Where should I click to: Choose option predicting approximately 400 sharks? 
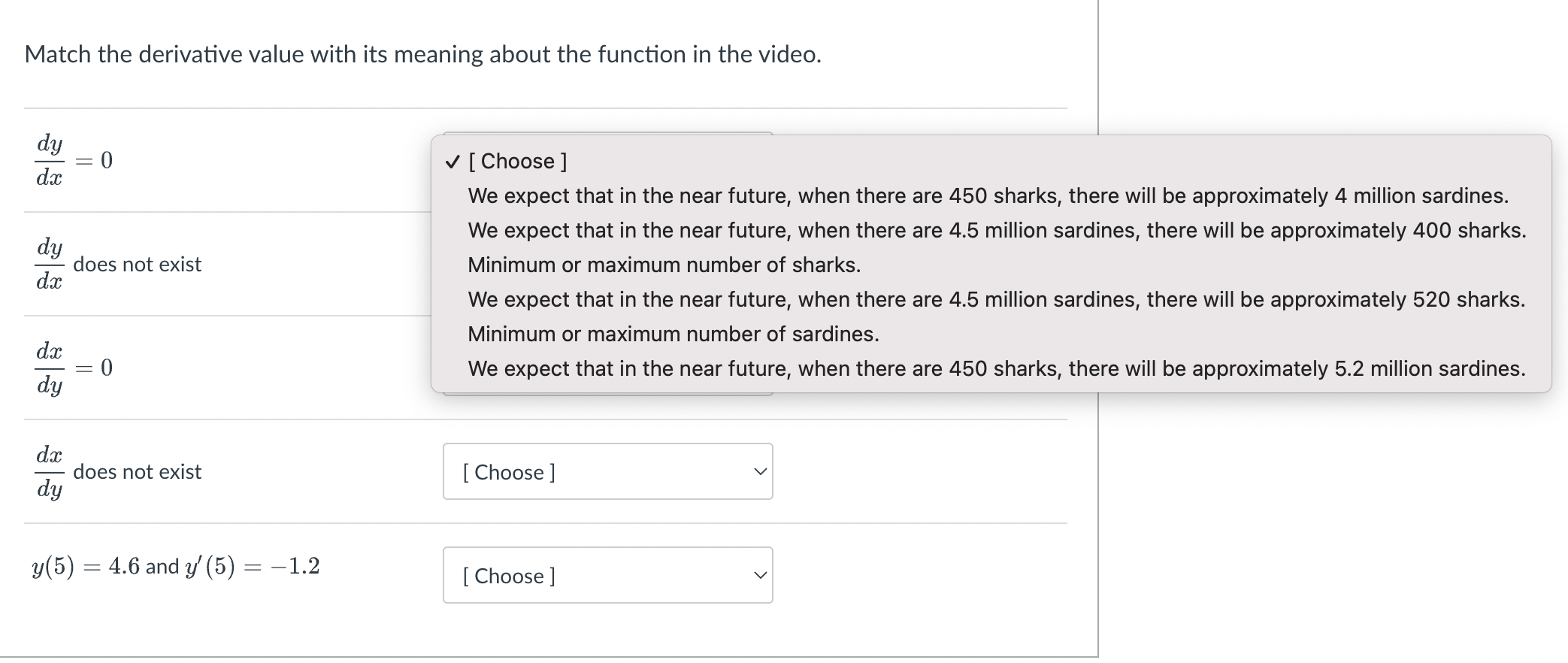997,231
